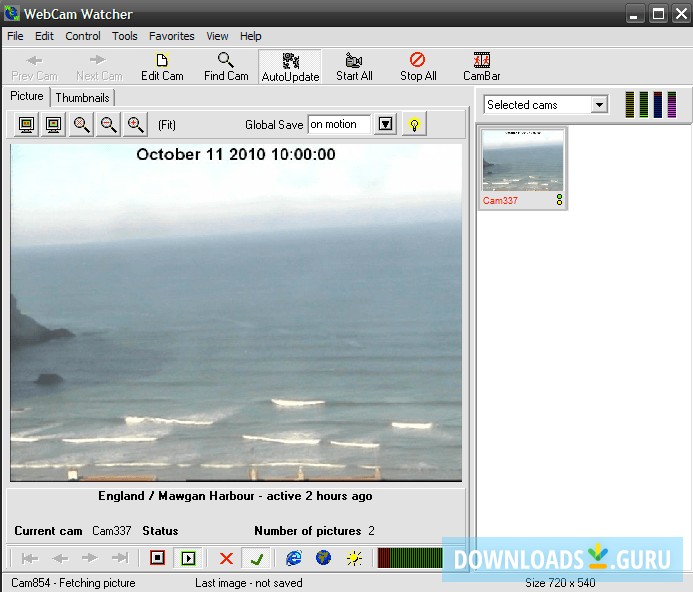Click the olive-yellow level bar indicator
This screenshot has width=693, height=592.
pos(629,104)
